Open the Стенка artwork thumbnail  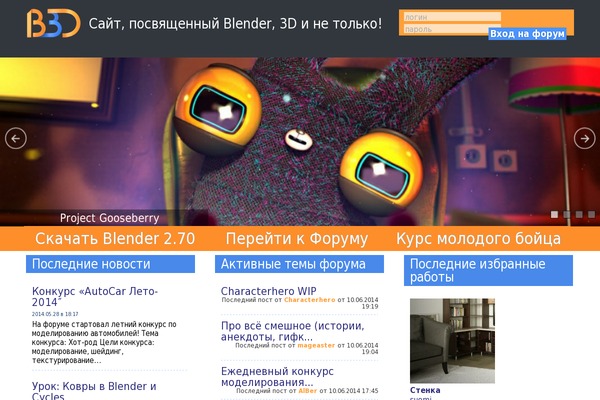(x=452, y=341)
